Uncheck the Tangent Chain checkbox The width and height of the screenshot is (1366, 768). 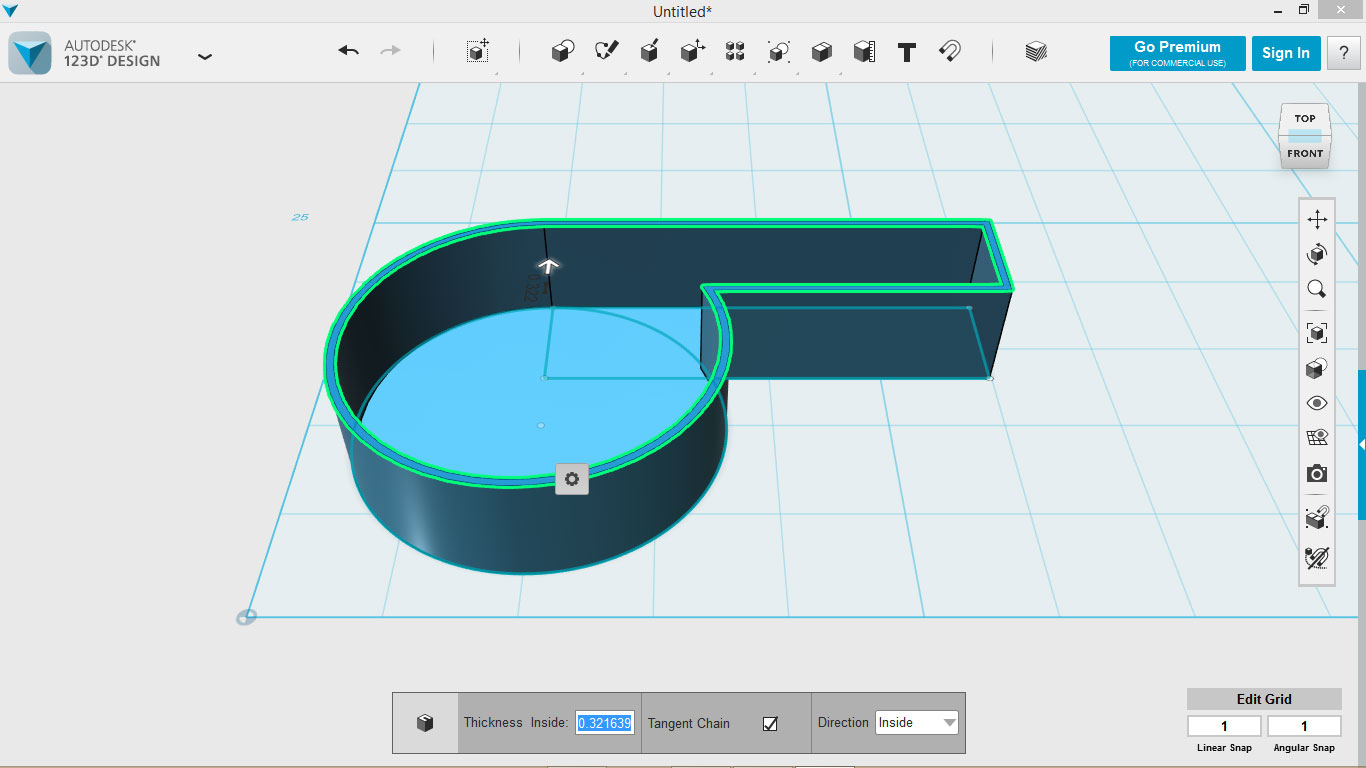770,723
